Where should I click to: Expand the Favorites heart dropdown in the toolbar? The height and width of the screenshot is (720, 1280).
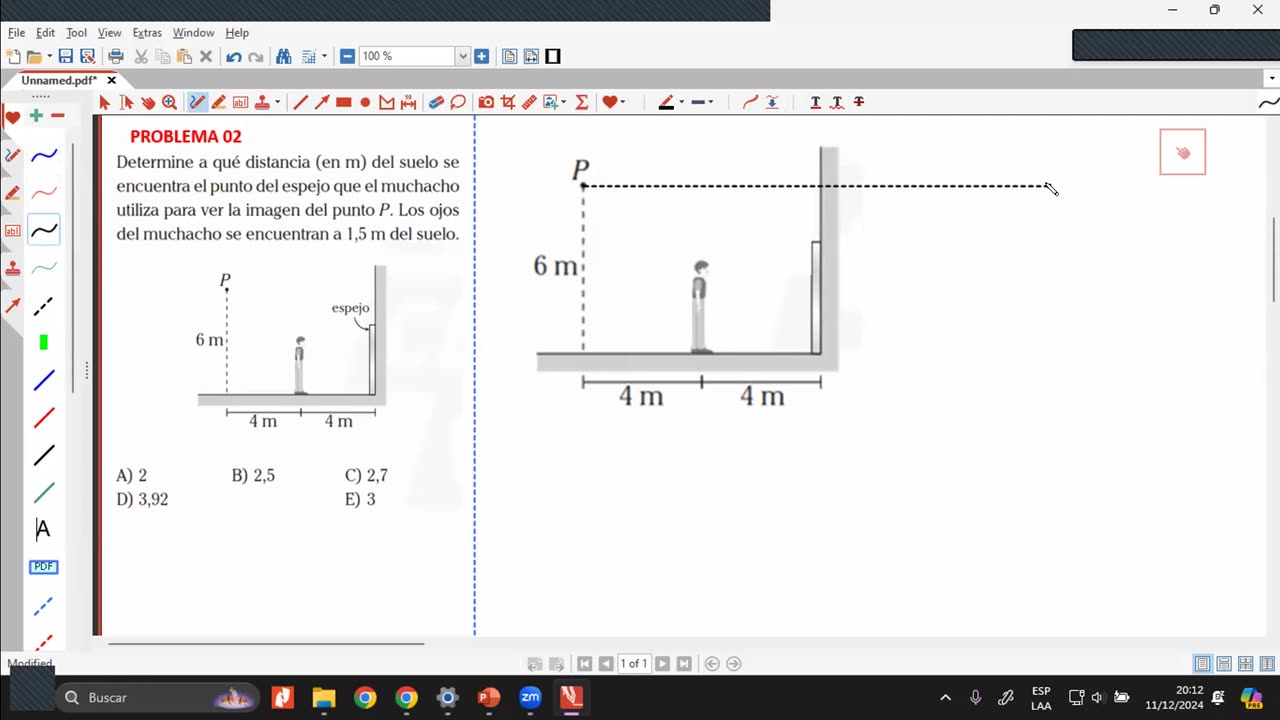click(x=621, y=102)
